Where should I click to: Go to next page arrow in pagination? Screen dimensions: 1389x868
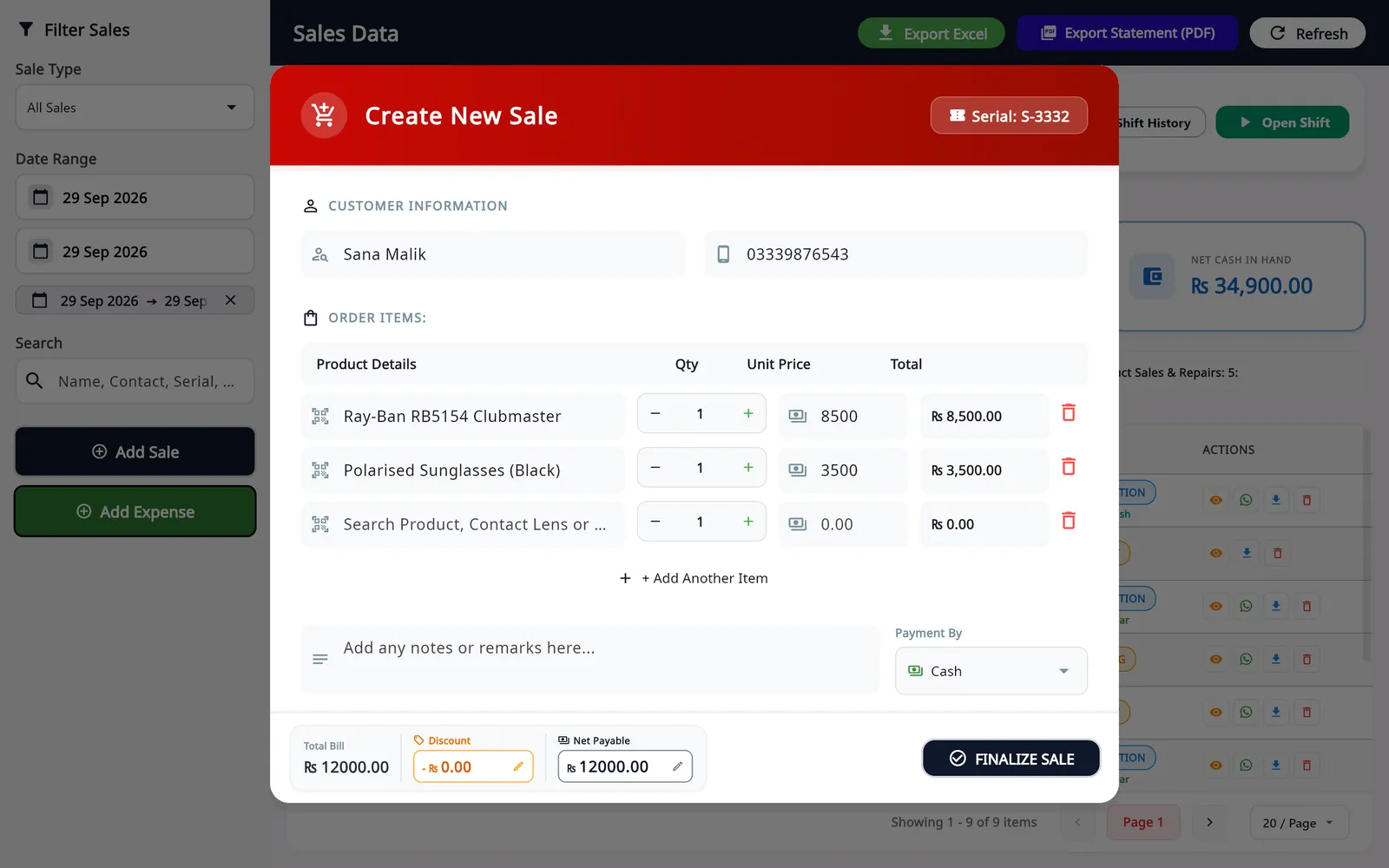coord(1209,822)
